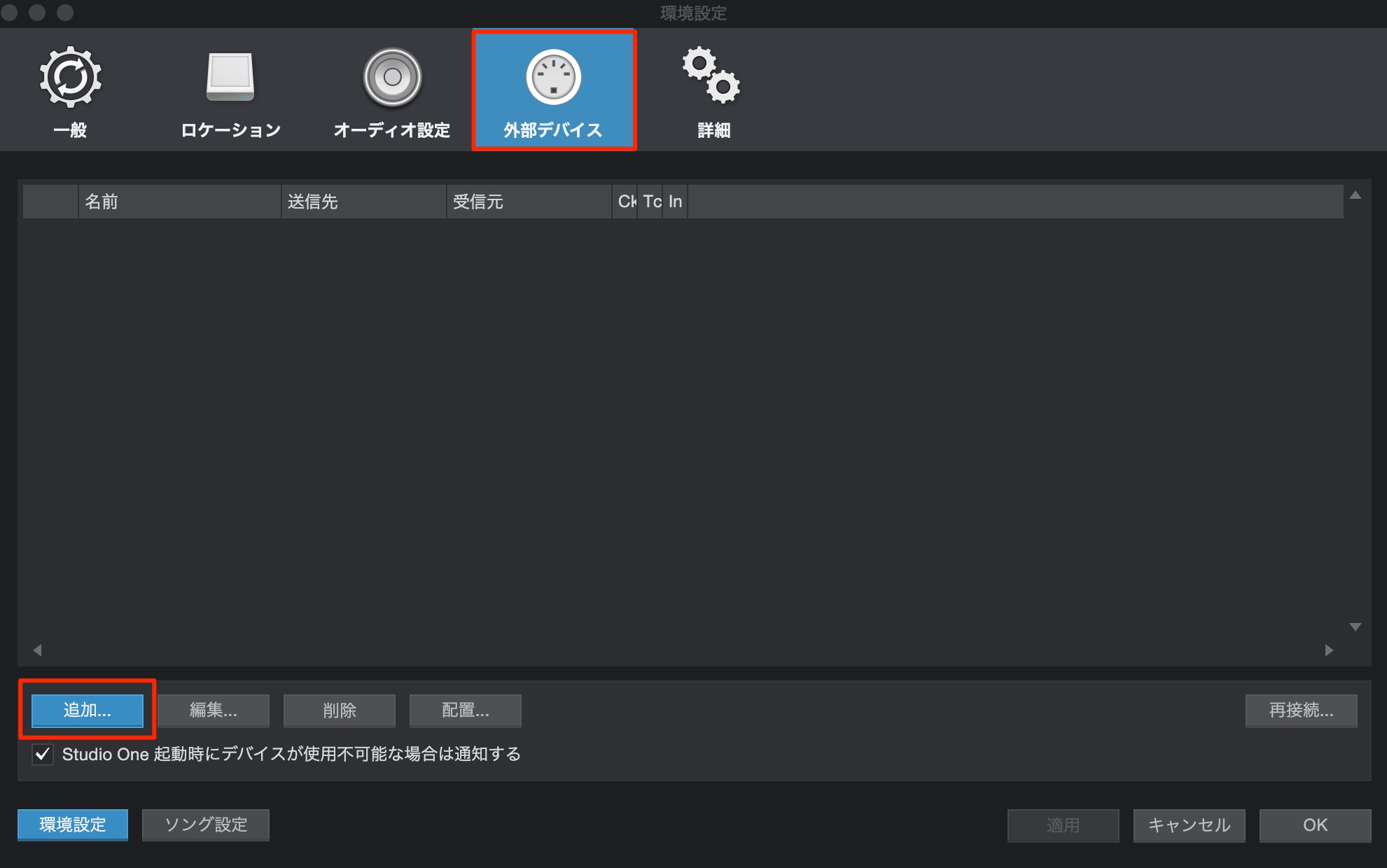Sort by the 送信先 column header
The height and width of the screenshot is (868, 1387).
[x=364, y=202]
